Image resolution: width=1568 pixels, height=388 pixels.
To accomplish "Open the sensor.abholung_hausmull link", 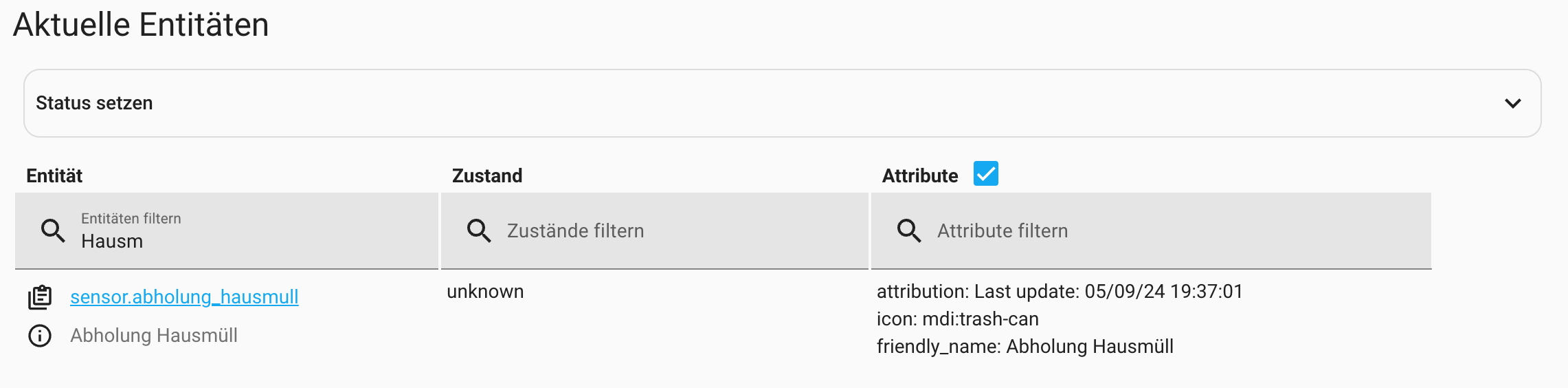I will 184,297.
